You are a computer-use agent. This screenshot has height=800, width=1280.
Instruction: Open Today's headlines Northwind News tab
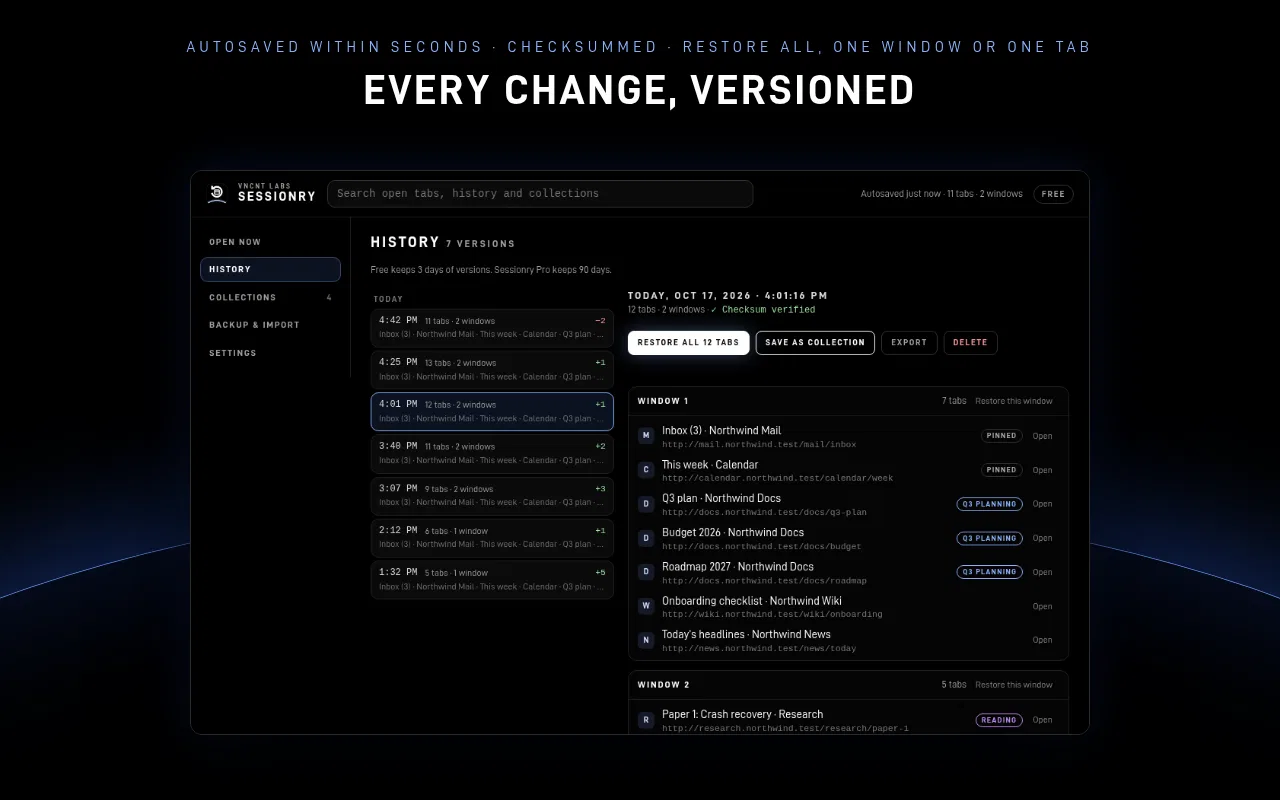coord(1042,640)
